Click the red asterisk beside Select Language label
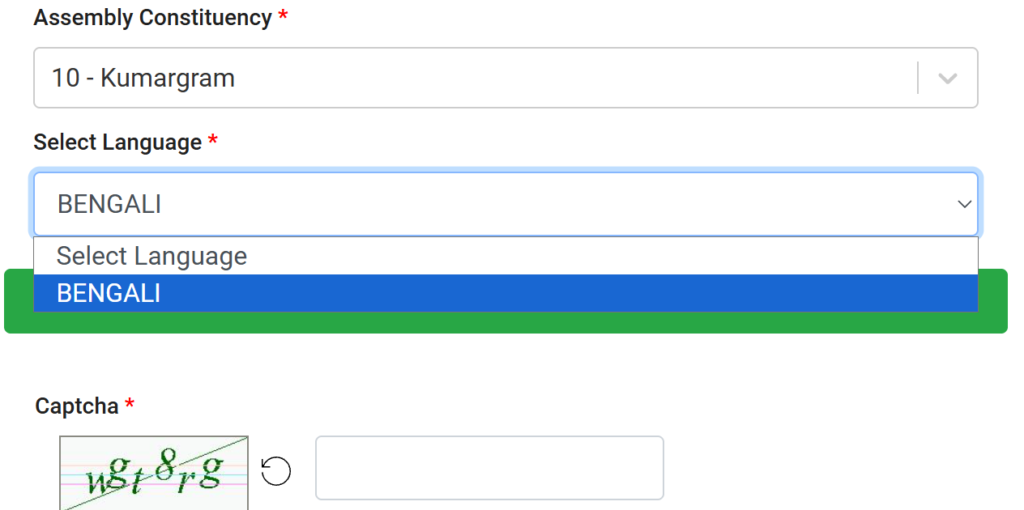 [212, 142]
